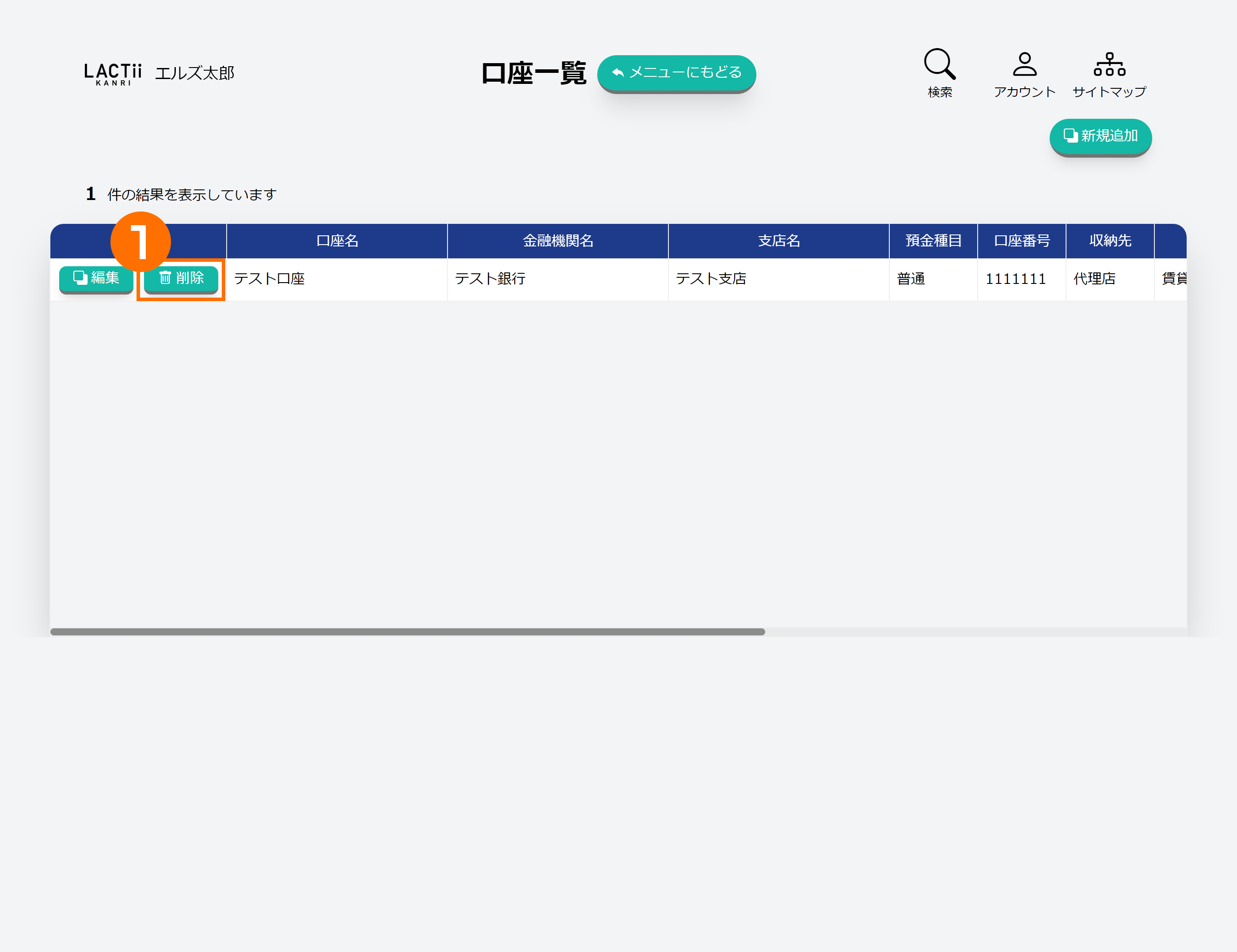Edit the テスト口座 row
This screenshot has width=1237, height=952.
click(96, 279)
